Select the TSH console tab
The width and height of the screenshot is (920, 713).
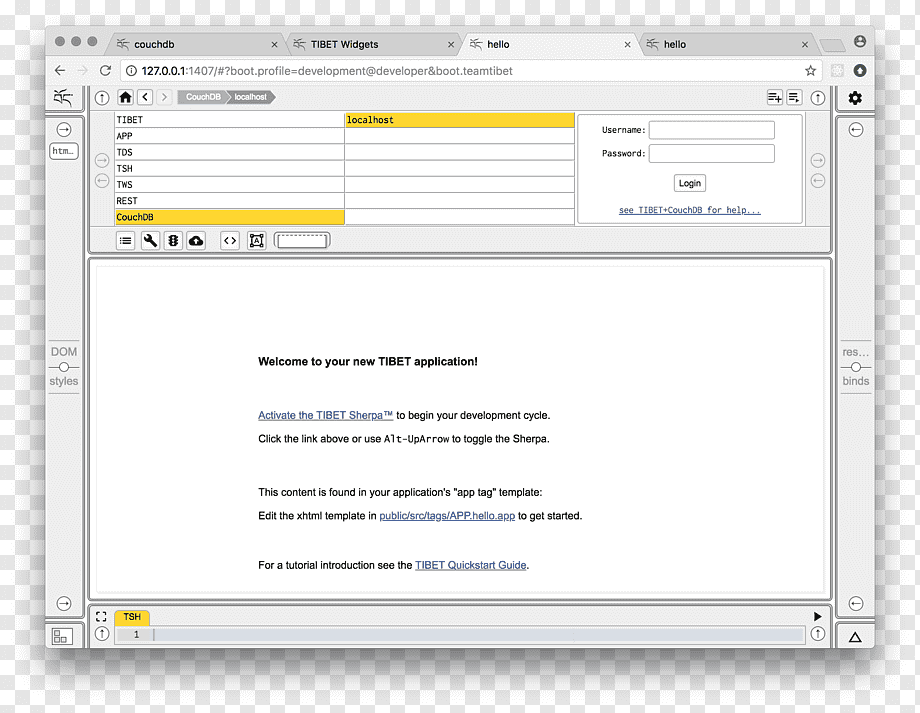[x=132, y=617]
